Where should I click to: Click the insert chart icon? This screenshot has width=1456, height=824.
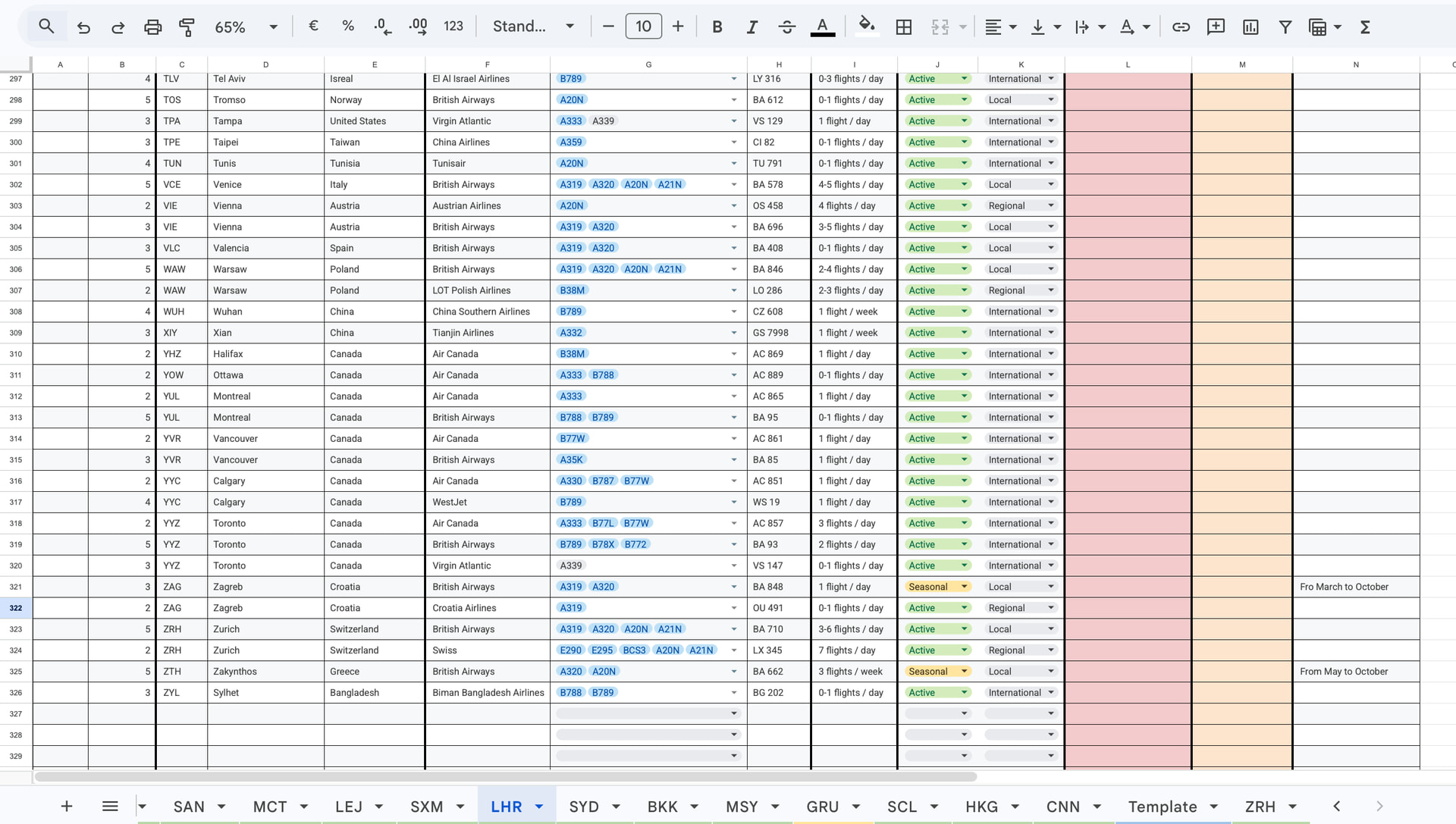tap(1250, 27)
